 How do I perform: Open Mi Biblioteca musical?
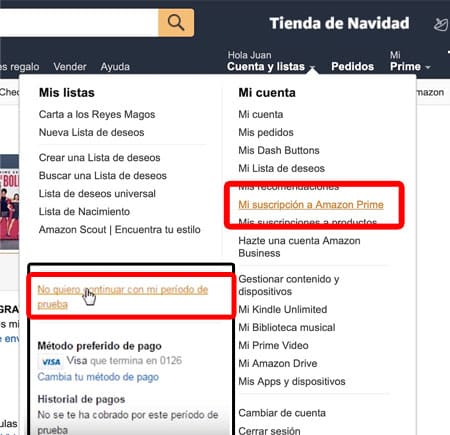[x=287, y=327]
